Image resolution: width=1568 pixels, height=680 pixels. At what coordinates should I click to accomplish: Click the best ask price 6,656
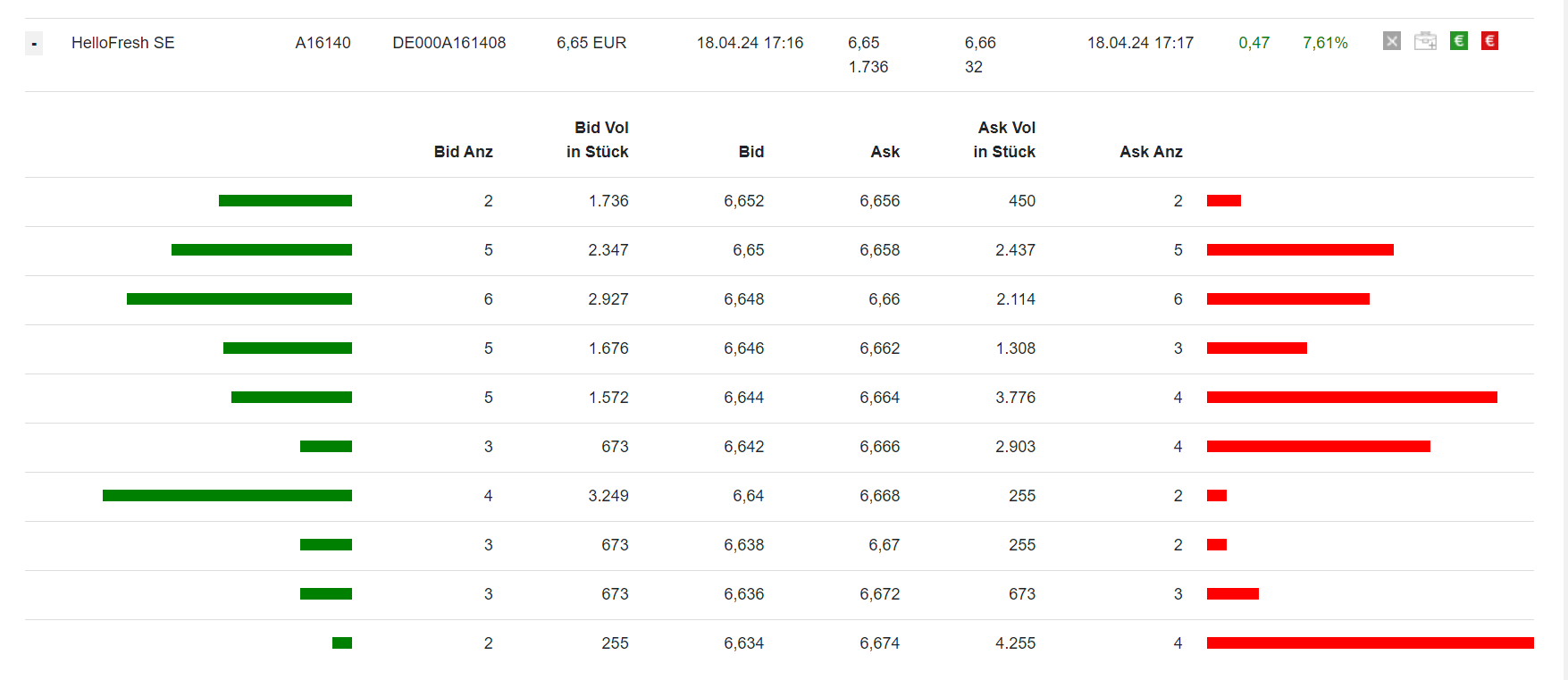[879, 201]
